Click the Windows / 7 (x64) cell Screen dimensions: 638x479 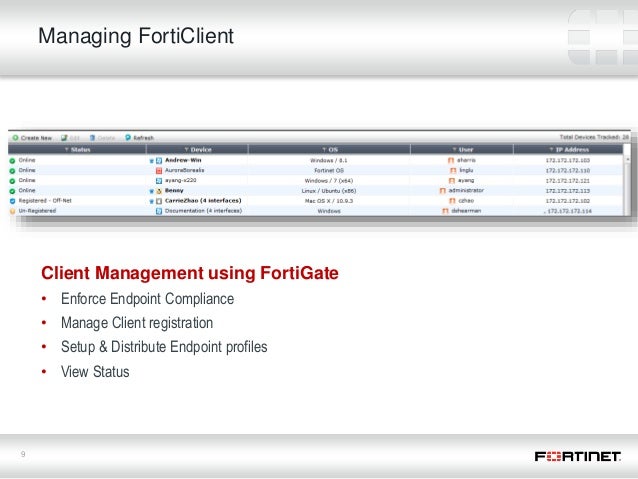[329, 181]
